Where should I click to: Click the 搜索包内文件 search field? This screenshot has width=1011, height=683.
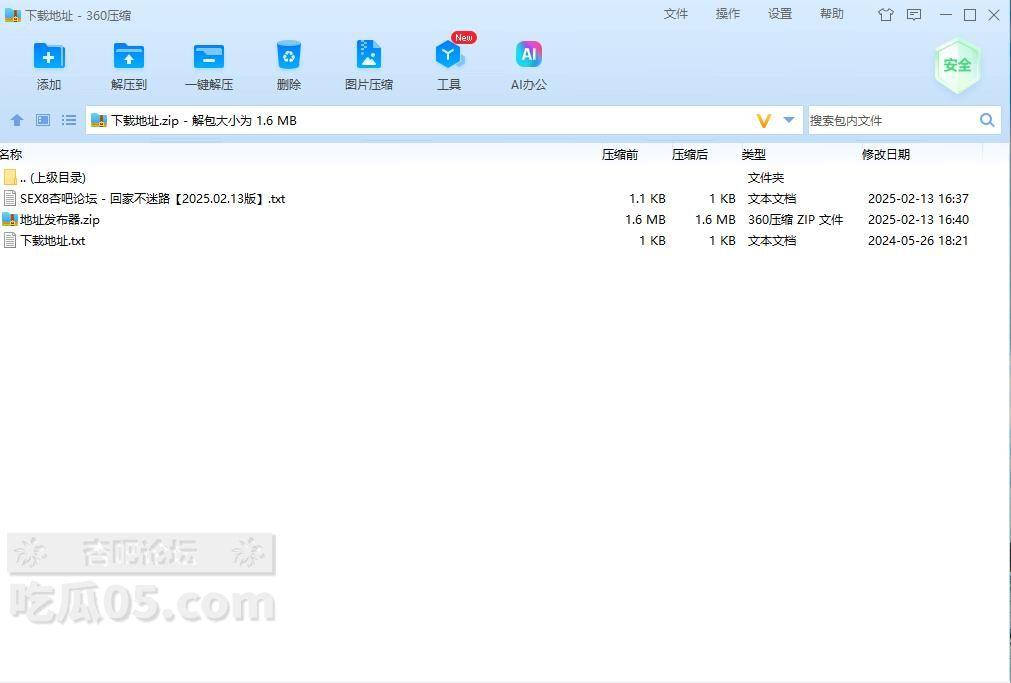890,120
